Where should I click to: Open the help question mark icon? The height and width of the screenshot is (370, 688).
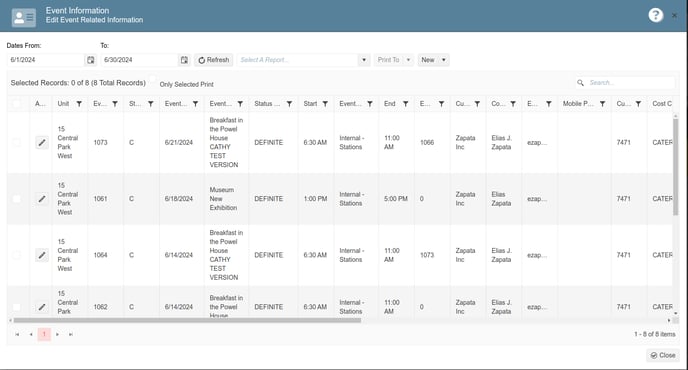(656, 15)
